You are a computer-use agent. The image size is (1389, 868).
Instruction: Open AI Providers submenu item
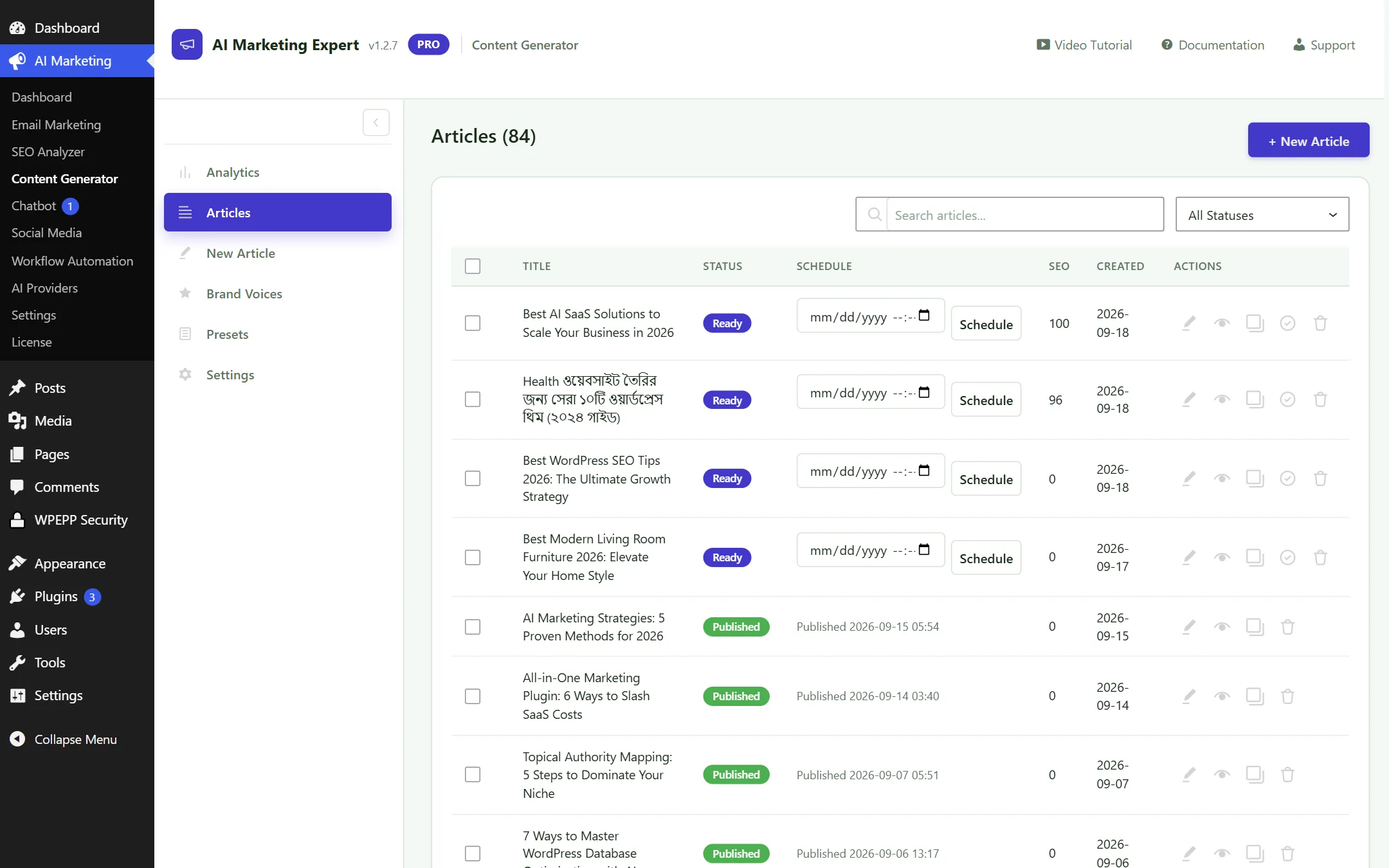[77, 288]
